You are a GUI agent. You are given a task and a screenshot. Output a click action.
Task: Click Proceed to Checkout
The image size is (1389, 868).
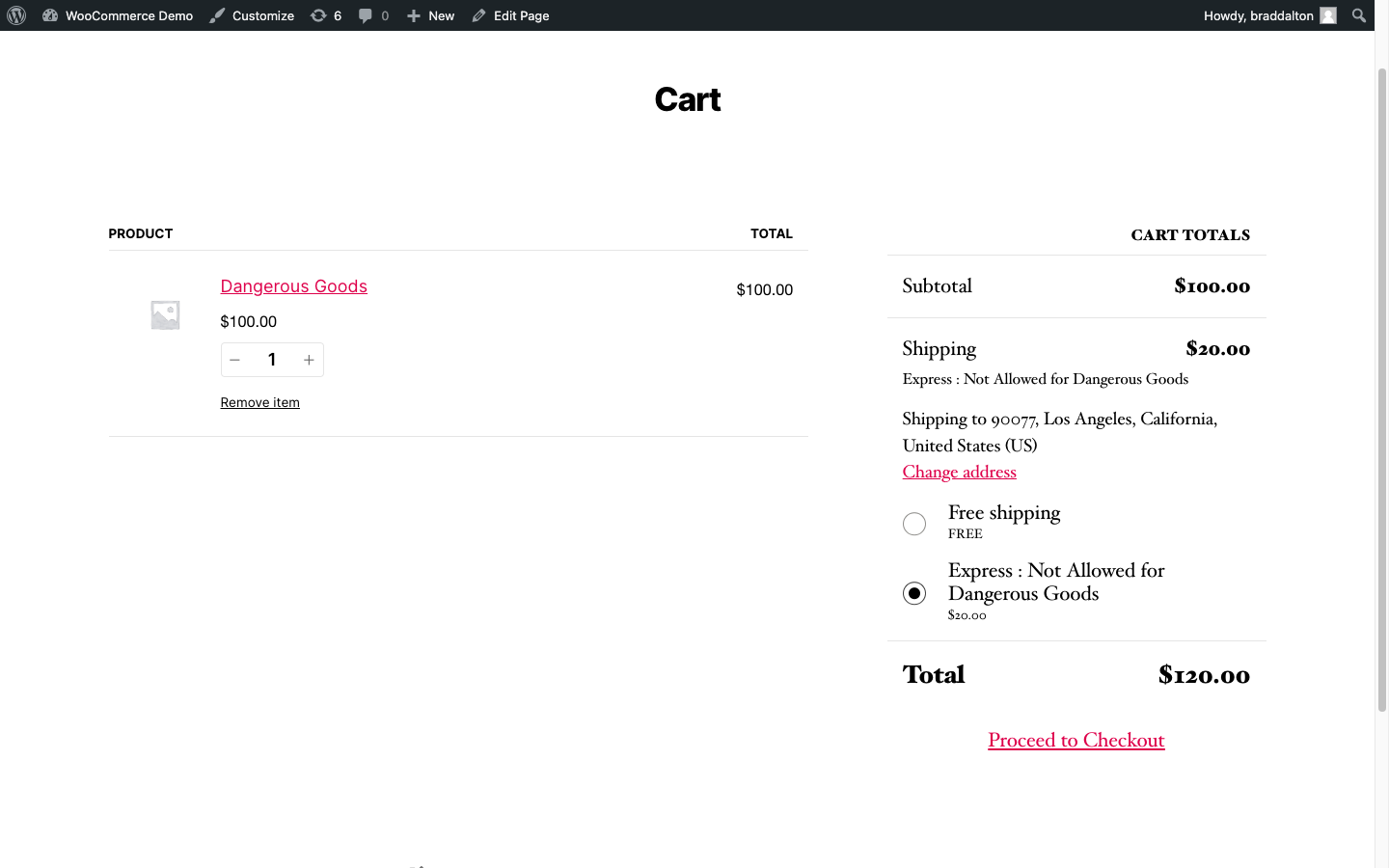[1076, 740]
